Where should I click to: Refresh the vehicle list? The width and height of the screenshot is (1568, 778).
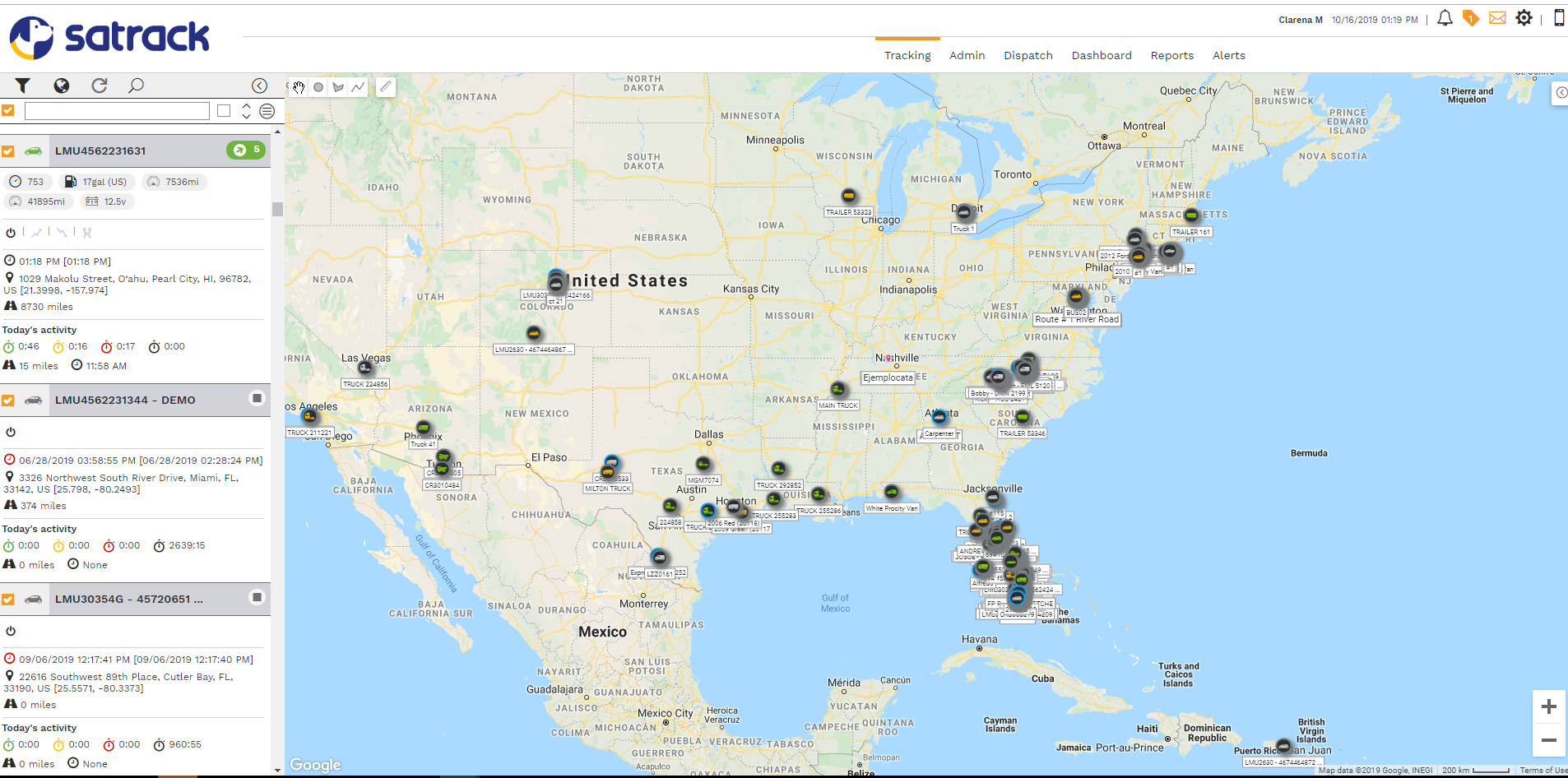99,85
